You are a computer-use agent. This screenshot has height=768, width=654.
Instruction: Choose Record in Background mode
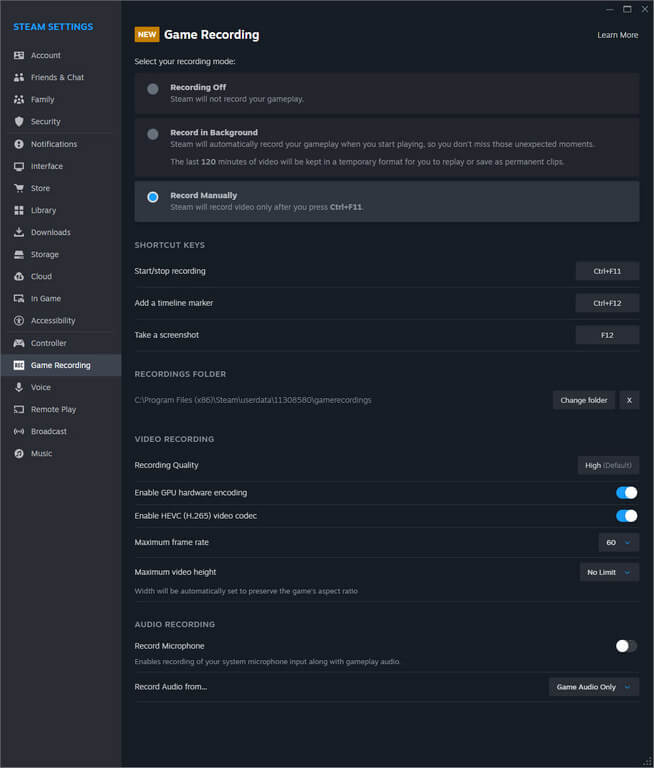point(153,134)
